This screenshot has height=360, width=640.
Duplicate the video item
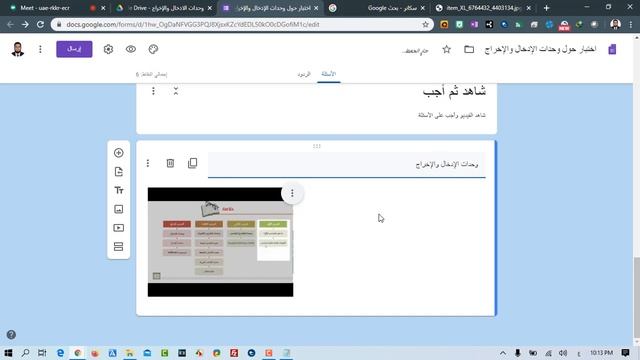[x=192, y=163]
